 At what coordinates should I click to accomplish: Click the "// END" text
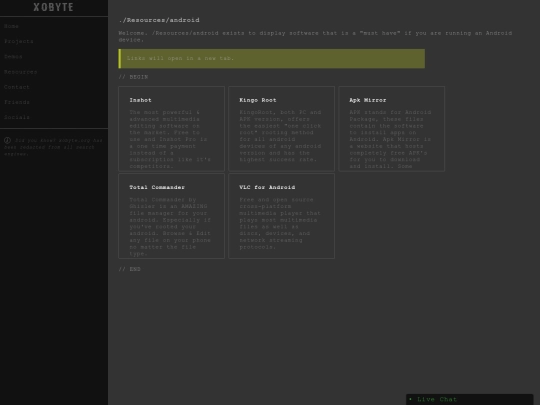click(x=129, y=269)
